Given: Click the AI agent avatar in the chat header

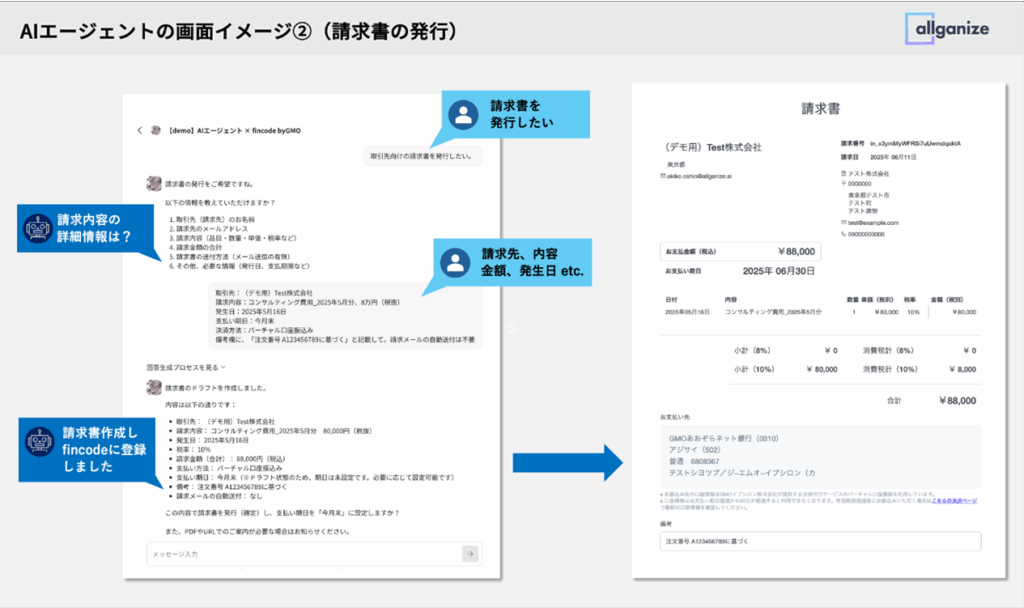Looking at the screenshot, I should [x=155, y=131].
